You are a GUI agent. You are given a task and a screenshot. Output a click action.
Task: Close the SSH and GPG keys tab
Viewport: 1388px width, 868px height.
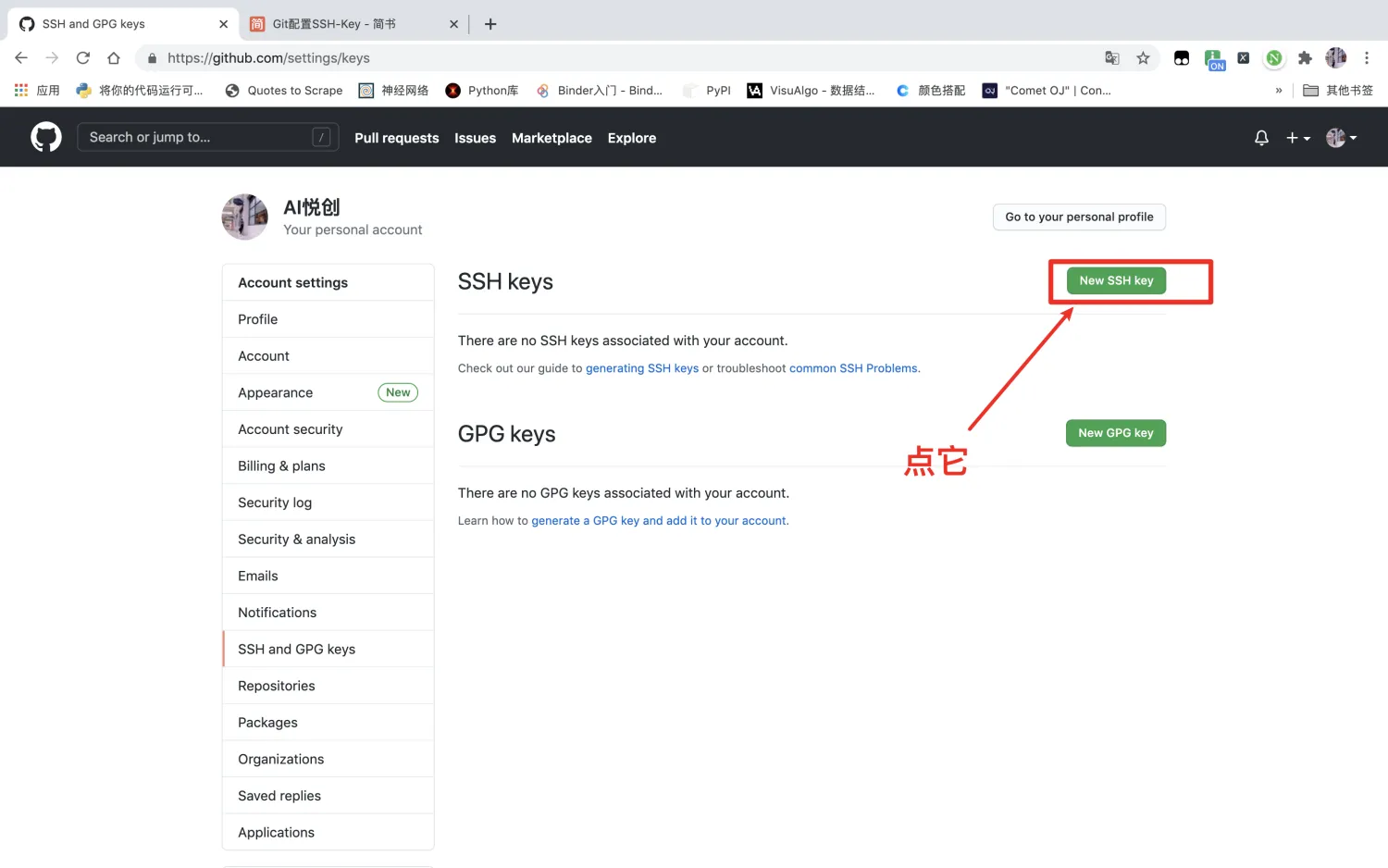pyautogui.click(x=223, y=24)
